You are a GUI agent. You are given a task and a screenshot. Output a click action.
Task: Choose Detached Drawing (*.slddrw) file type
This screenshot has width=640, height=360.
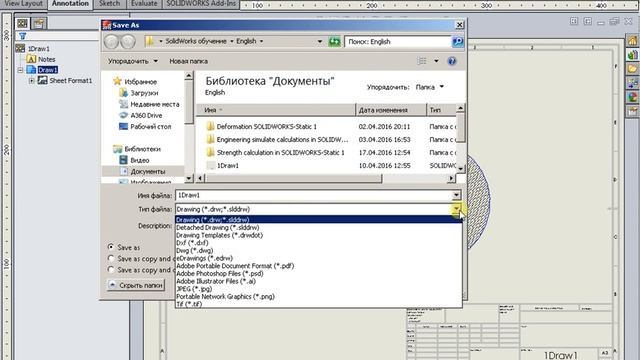[318, 228]
